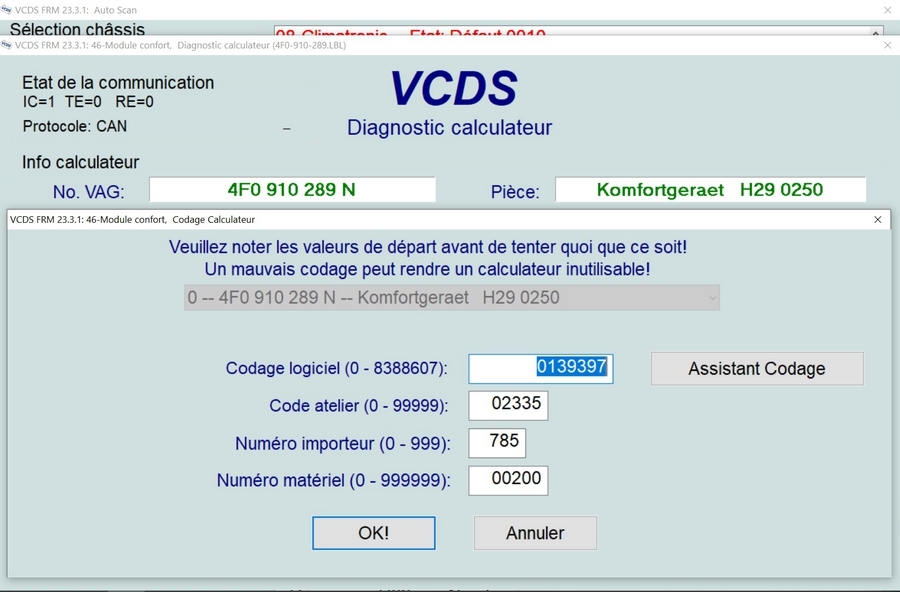Click the Protocole: CAN text

tap(75, 126)
